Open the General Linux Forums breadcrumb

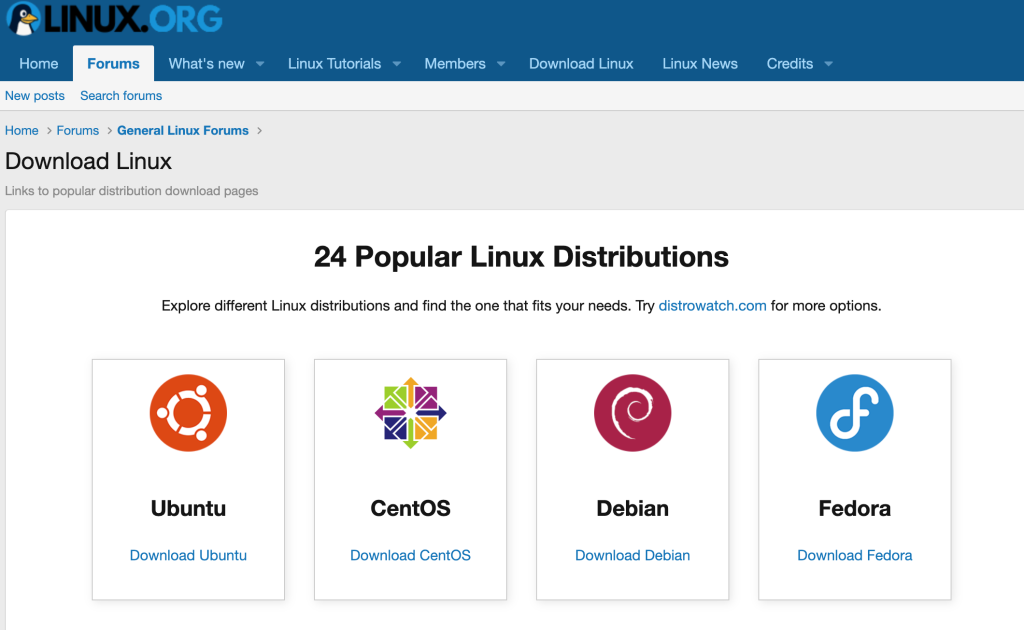click(x=183, y=131)
